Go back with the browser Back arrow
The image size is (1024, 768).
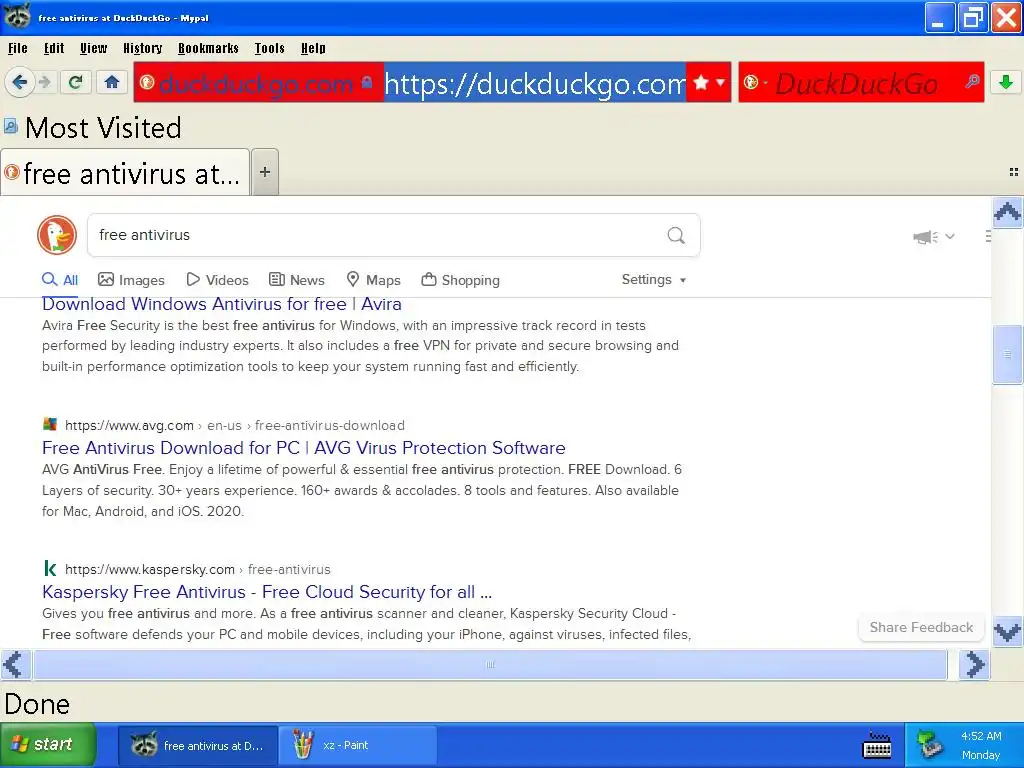tap(20, 82)
